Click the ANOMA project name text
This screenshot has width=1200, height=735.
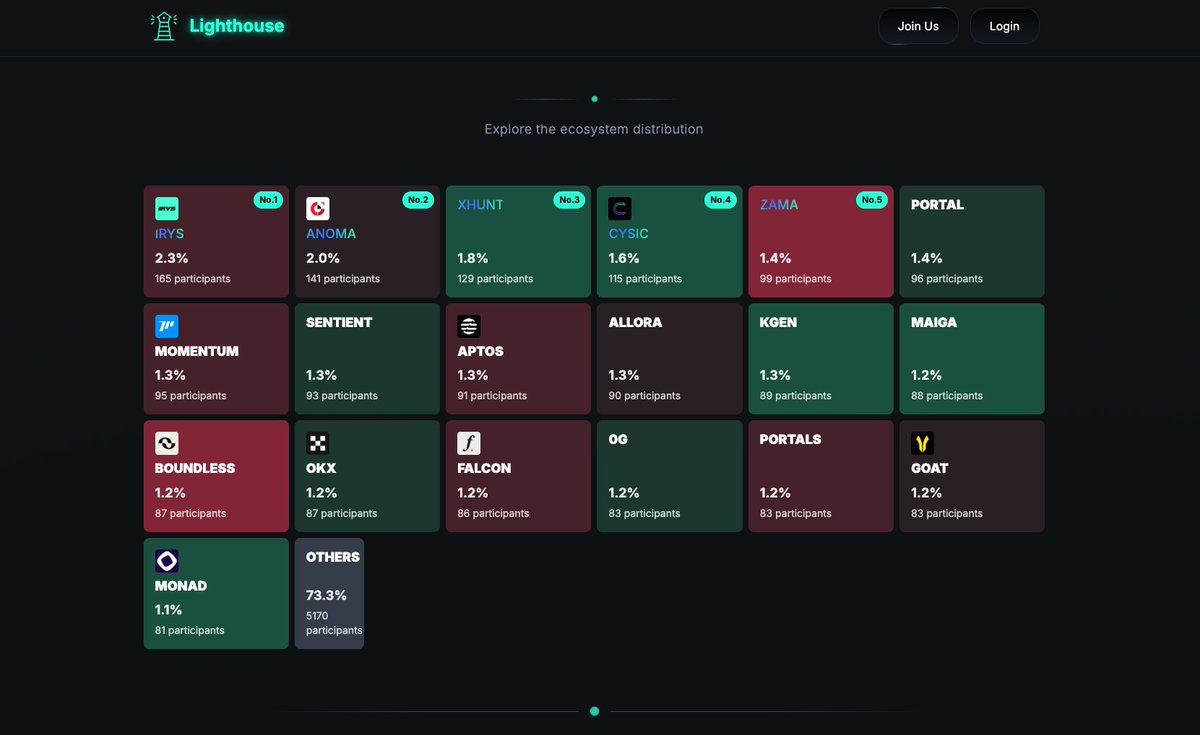tap(331, 234)
